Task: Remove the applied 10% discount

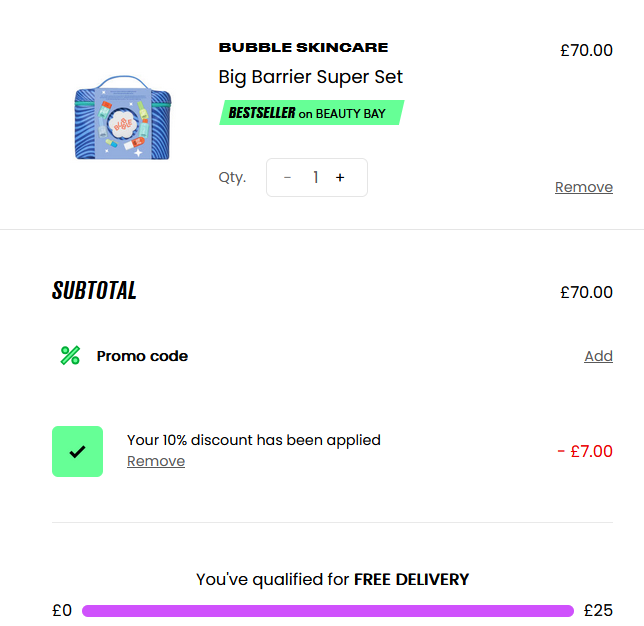Action: coord(156,461)
